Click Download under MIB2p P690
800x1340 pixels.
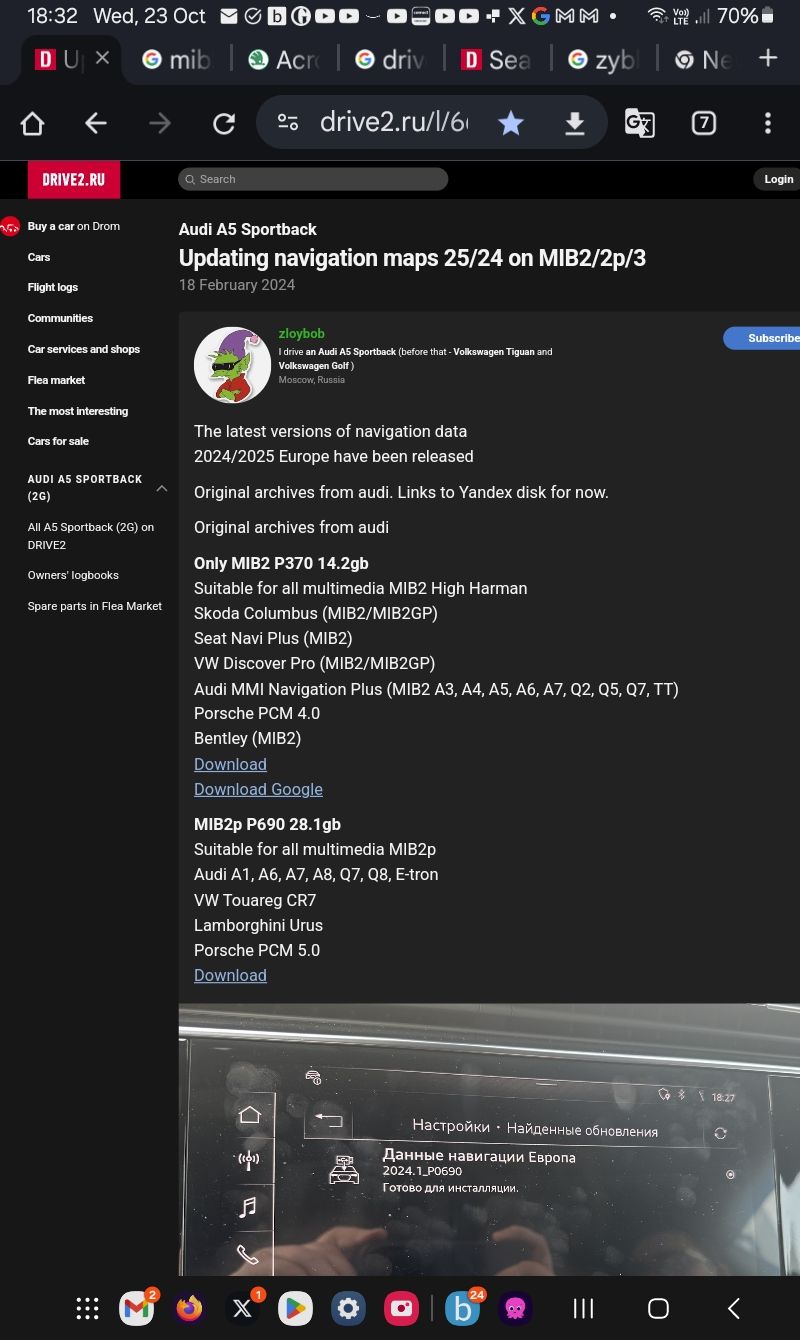coord(230,975)
